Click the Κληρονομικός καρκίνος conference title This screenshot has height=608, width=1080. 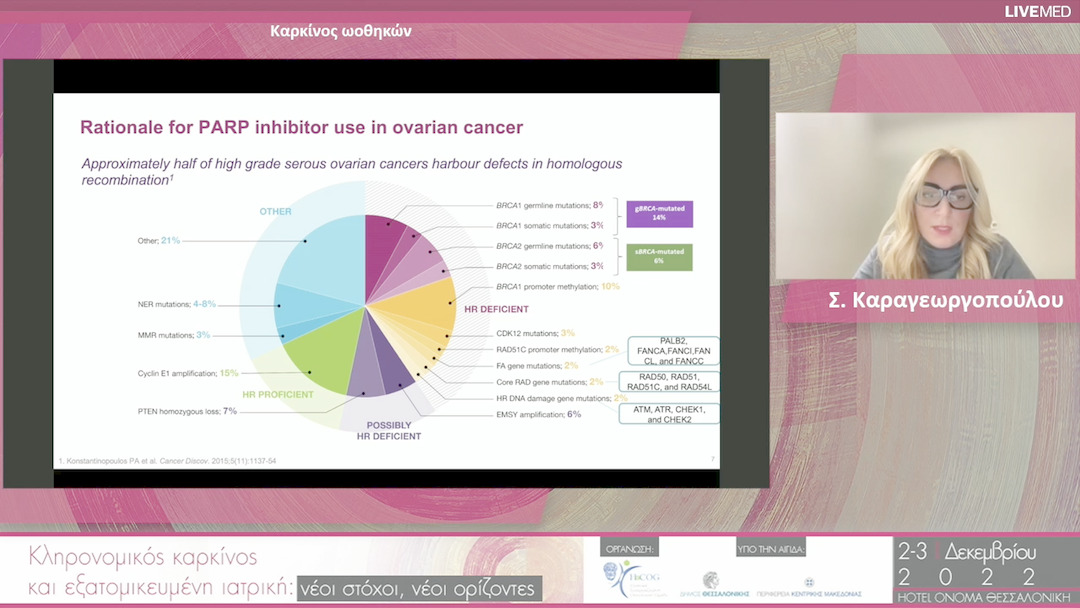coord(144,556)
